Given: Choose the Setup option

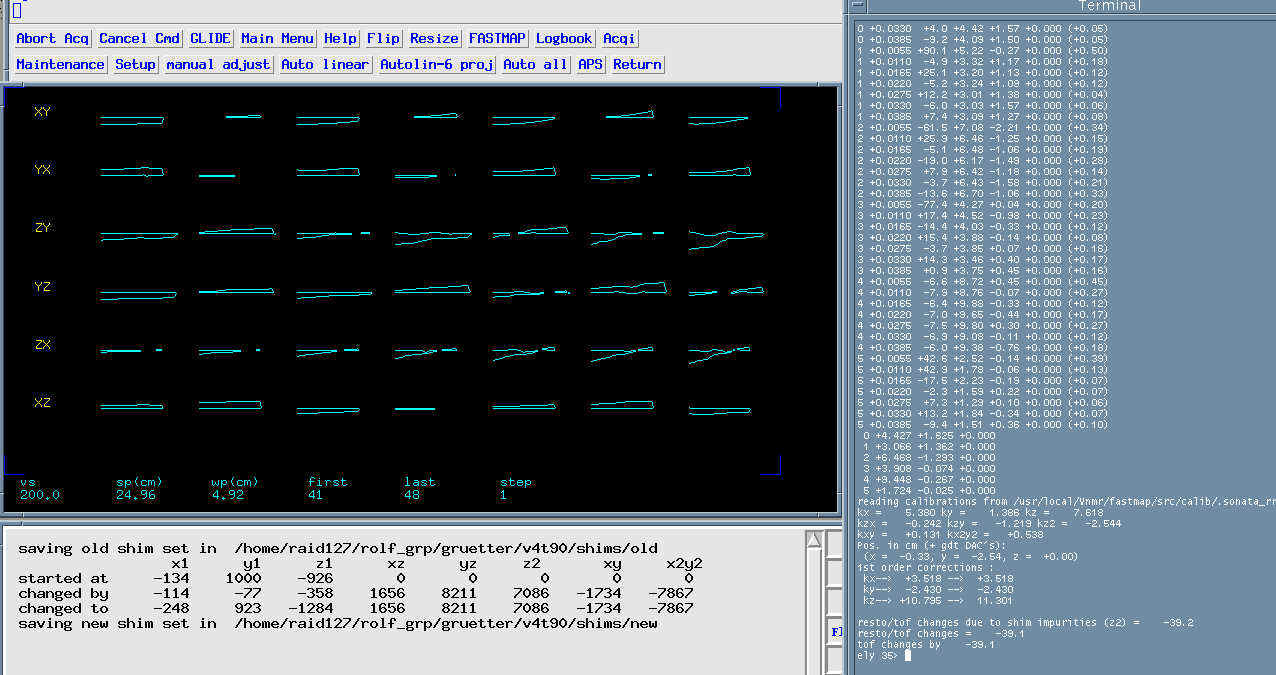Looking at the screenshot, I should point(135,64).
